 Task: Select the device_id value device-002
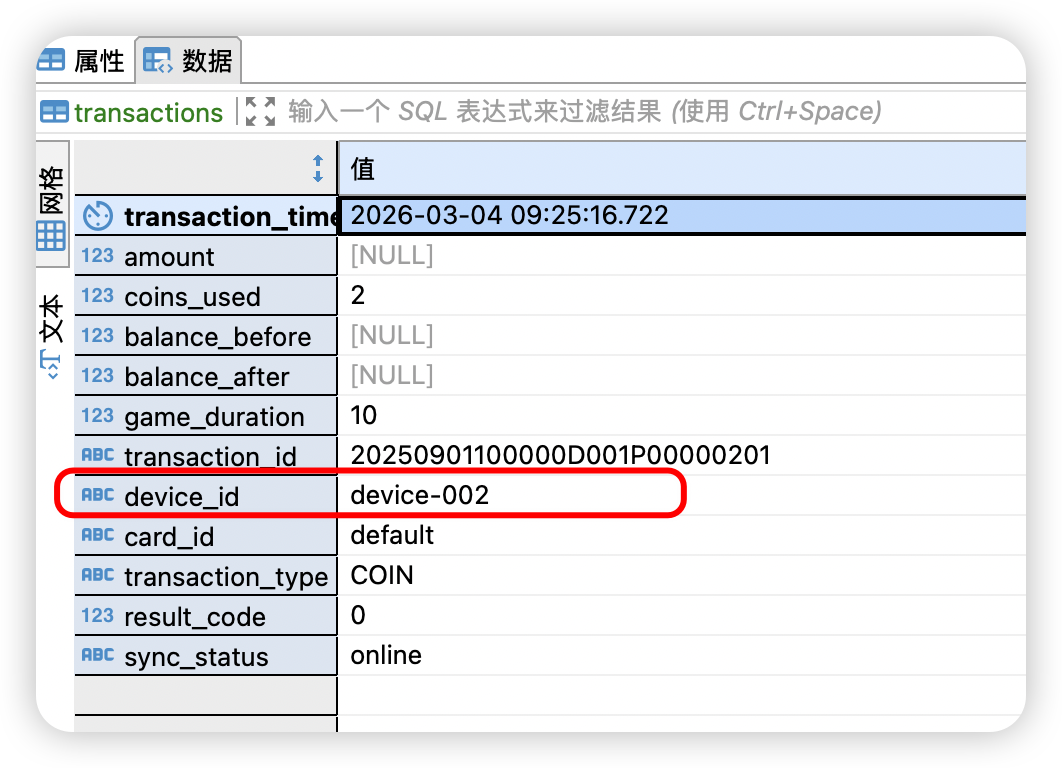[x=420, y=495]
